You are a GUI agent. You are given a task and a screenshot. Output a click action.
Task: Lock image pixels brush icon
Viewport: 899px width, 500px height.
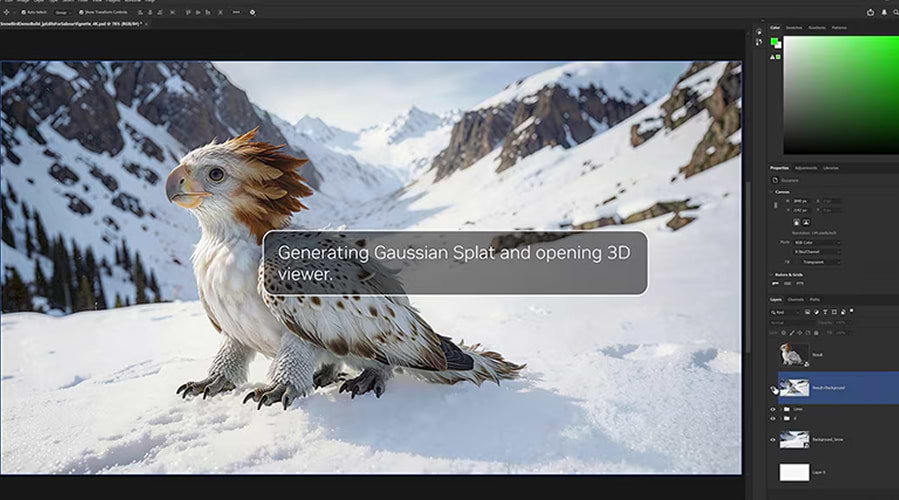(792, 333)
